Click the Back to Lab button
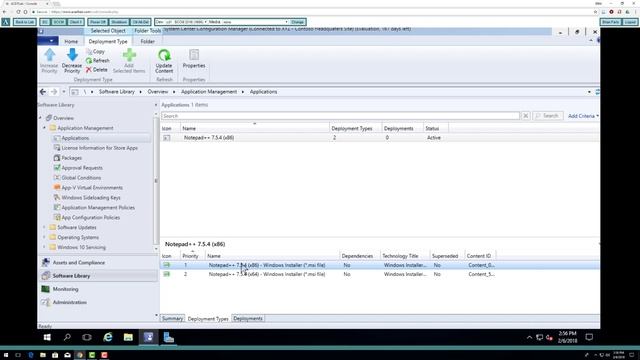Viewport: 640px width, 360px height. click(25, 22)
